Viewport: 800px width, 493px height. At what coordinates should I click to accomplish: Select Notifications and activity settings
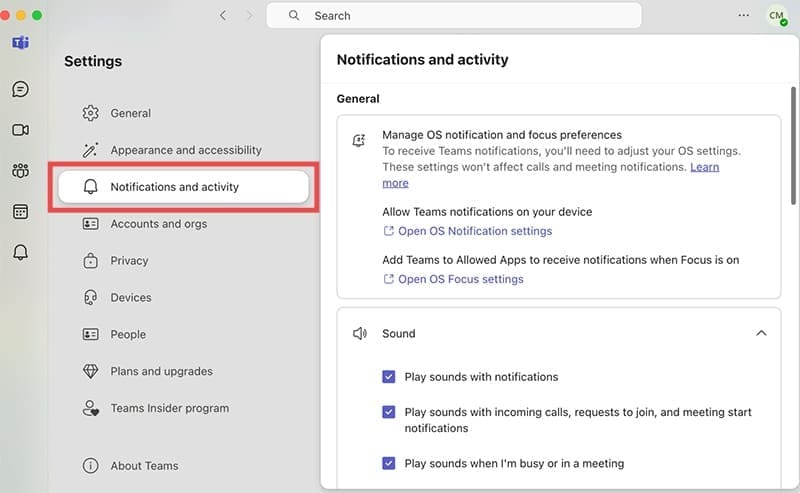tap(183, 187)
